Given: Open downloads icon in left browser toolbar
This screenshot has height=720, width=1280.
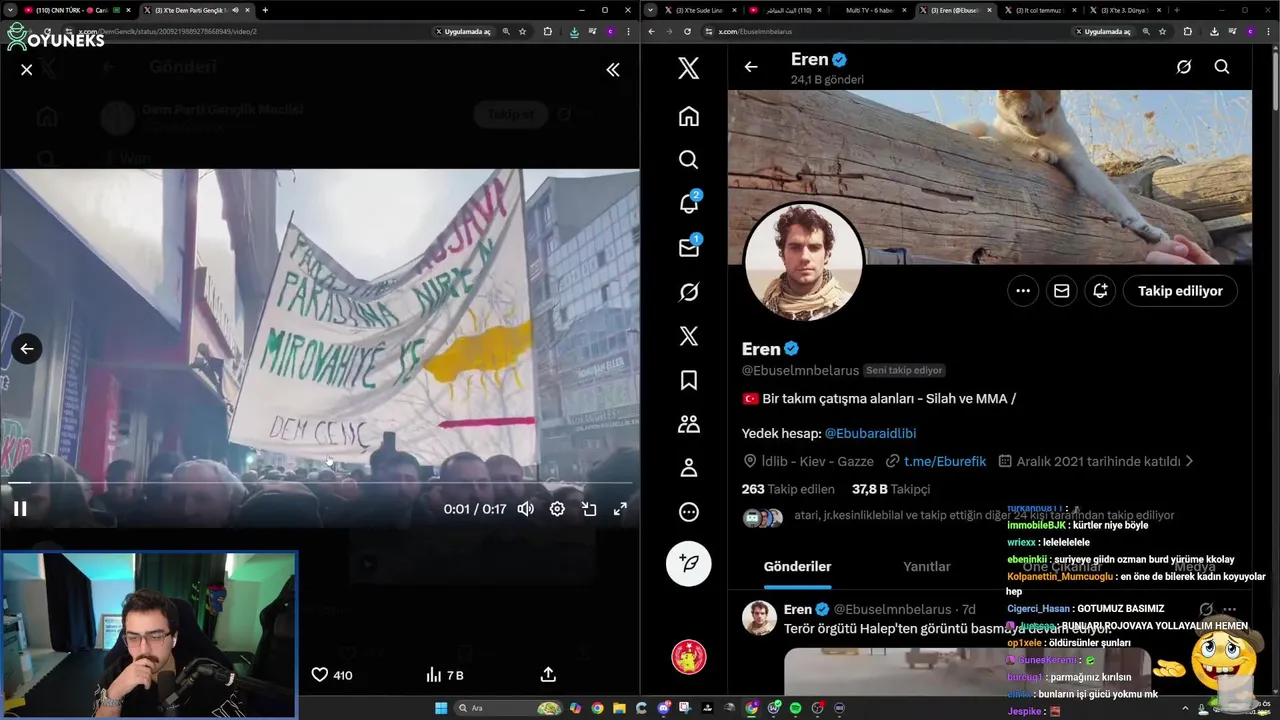Looking at the screenshot, I should (x=573, y=31).
